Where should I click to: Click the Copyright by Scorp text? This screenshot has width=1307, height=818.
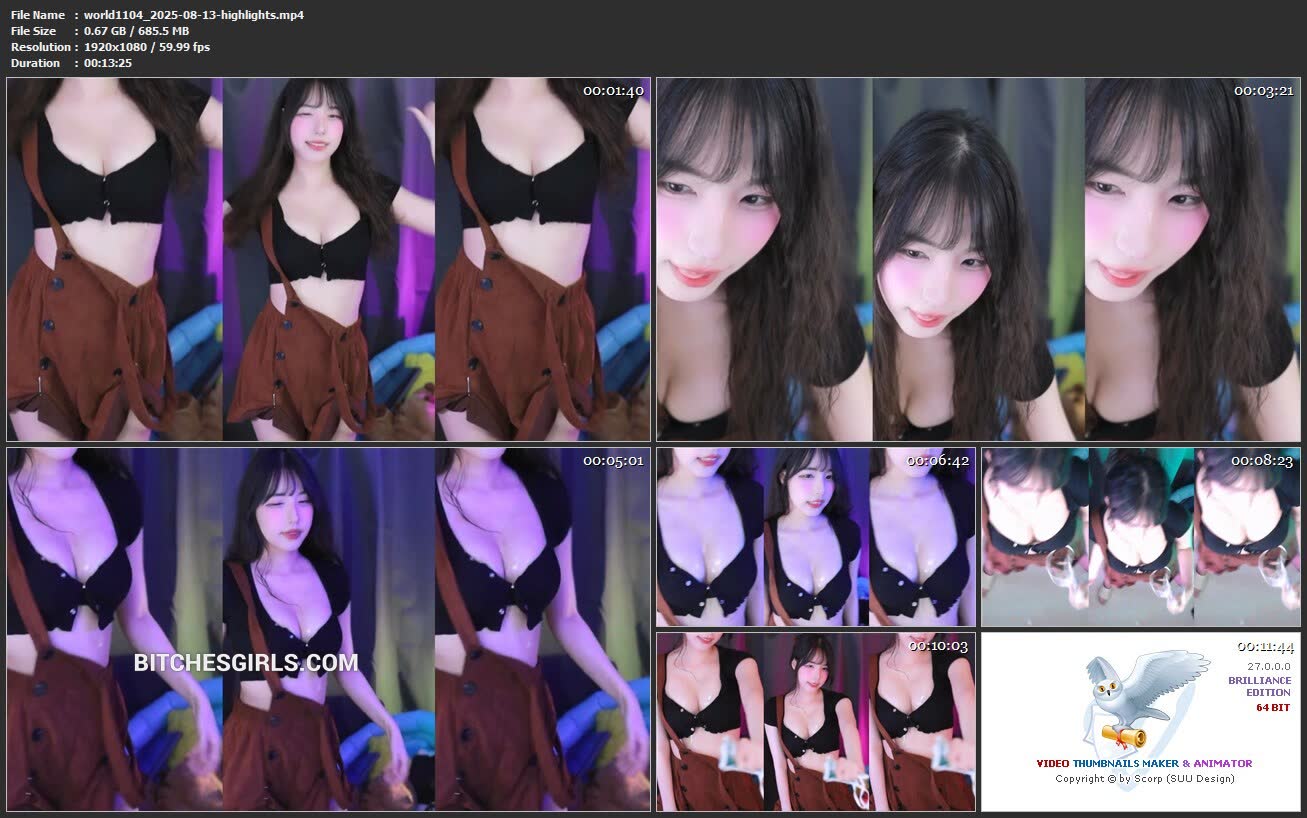tap(1144, 778)
